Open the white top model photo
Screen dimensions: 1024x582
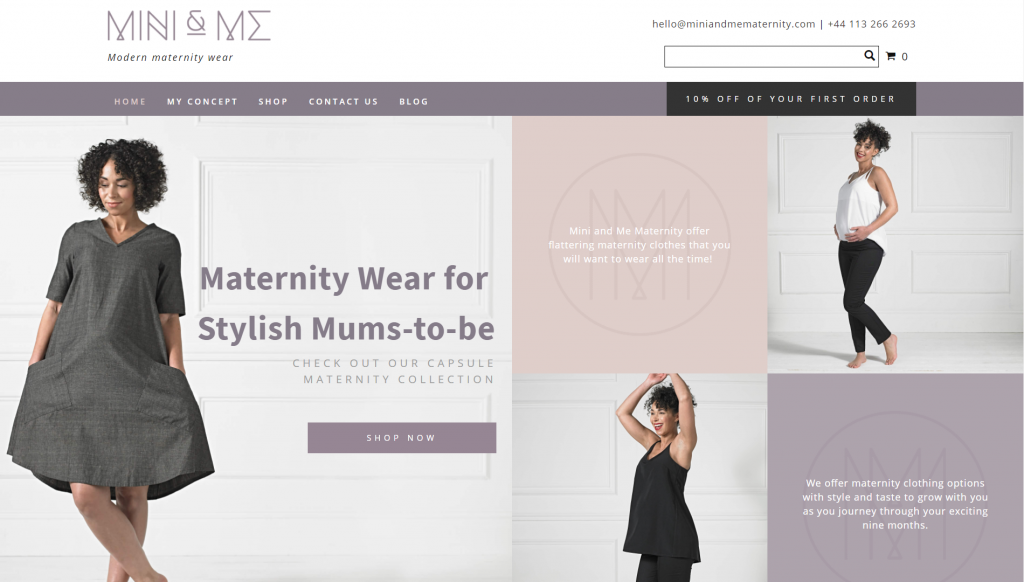coord(895,244)
